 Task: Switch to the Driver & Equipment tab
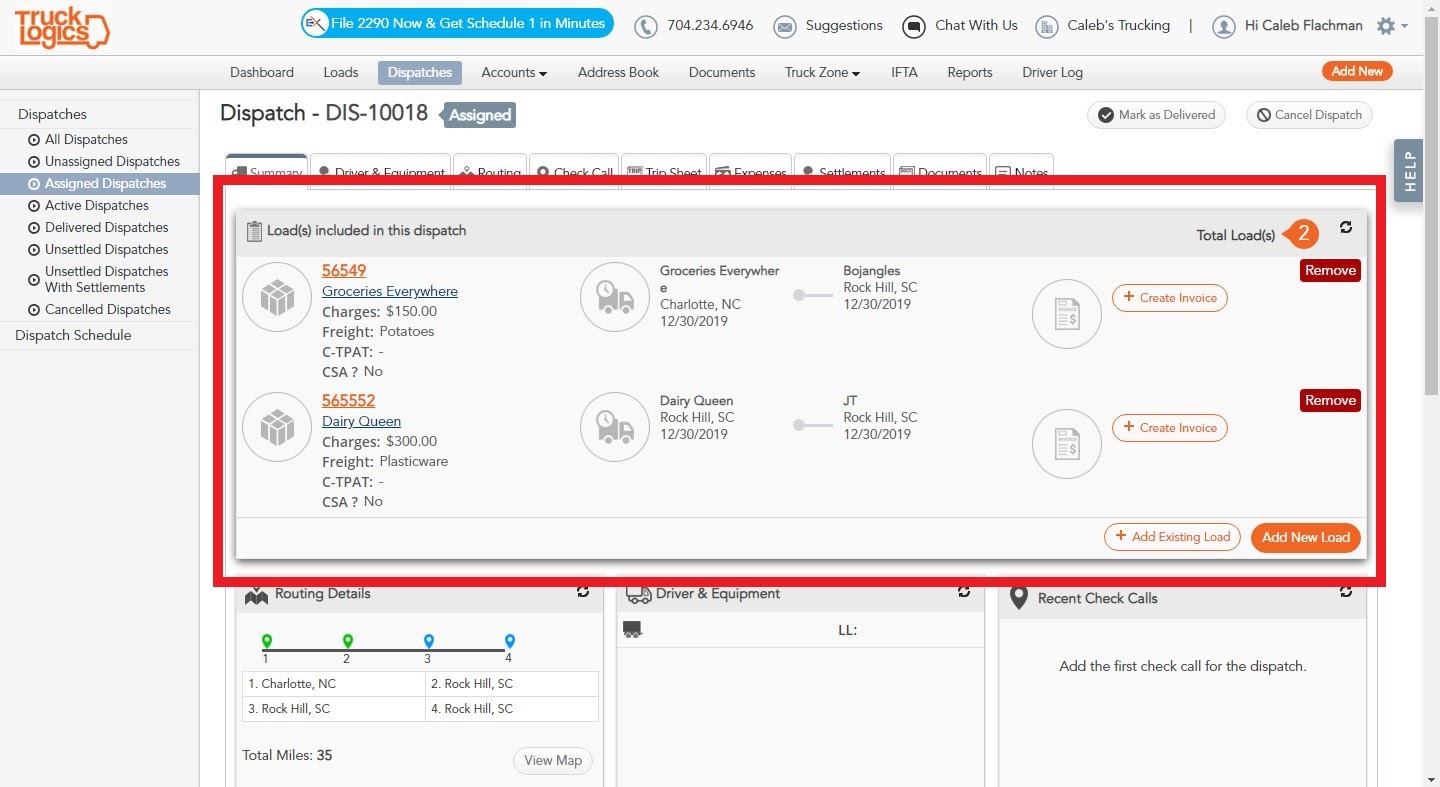381,170
